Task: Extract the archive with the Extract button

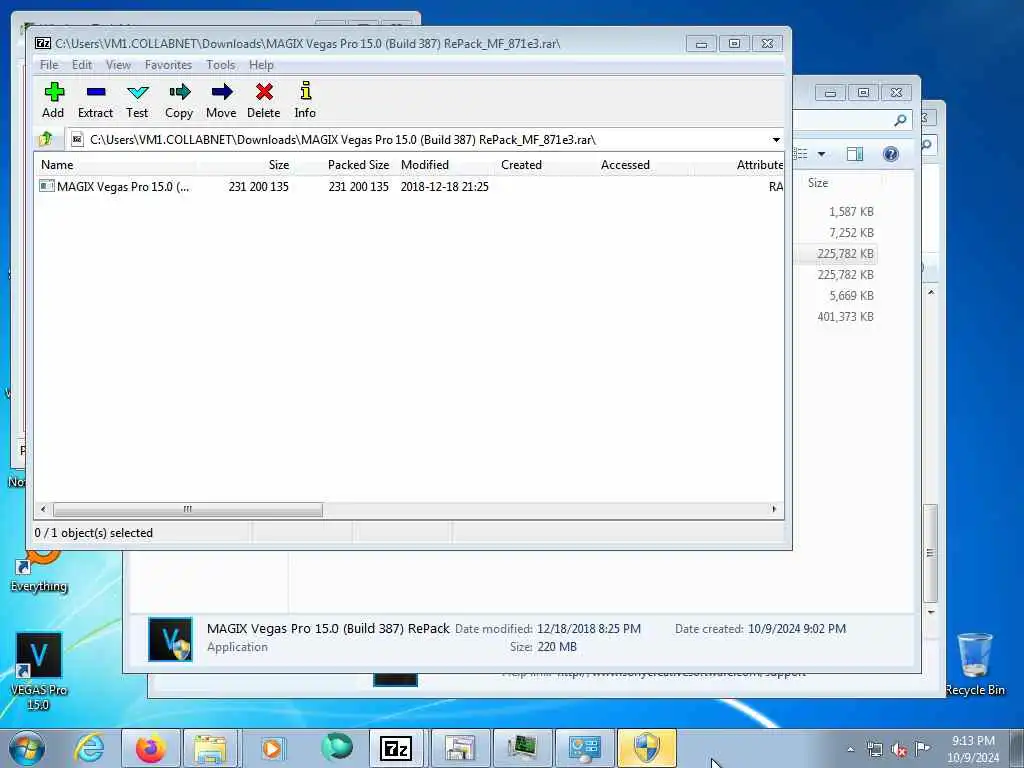Action: [x=95, y=100]
